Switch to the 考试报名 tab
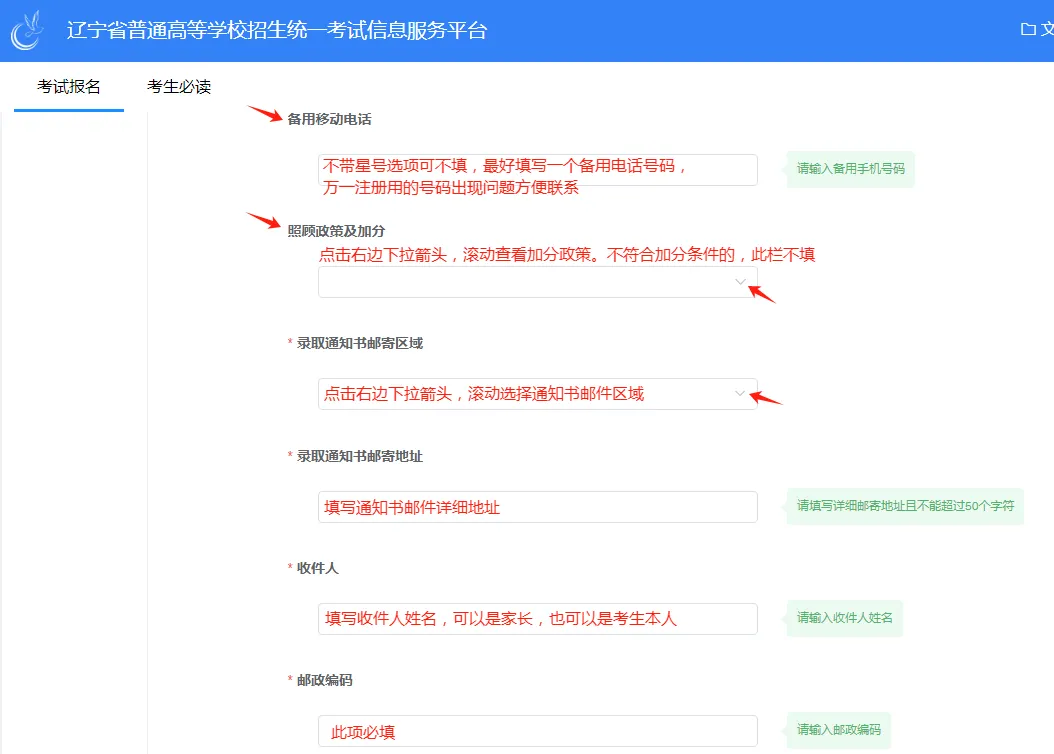The width and height of the screenshot is (1054, 754). tap(69, 87)
